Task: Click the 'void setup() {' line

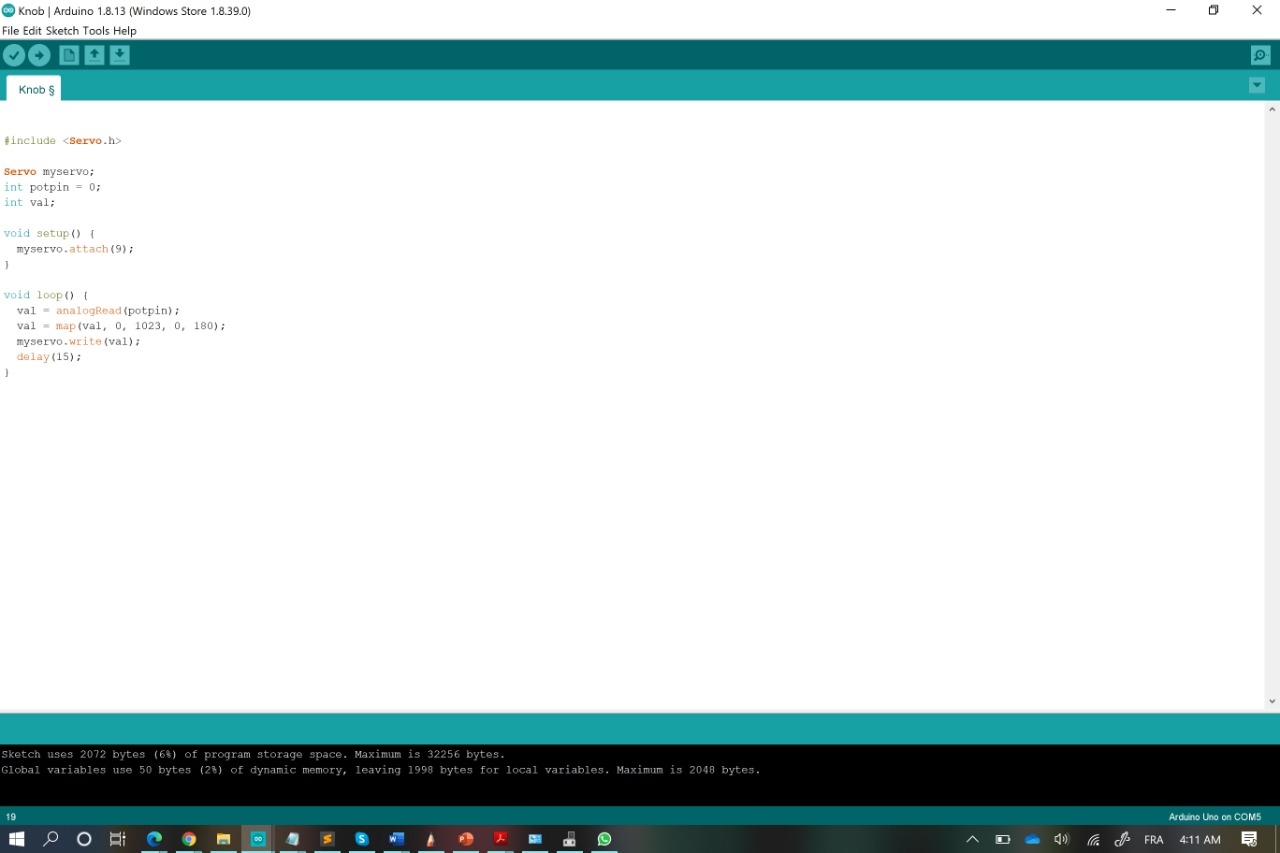Action: 49,233
